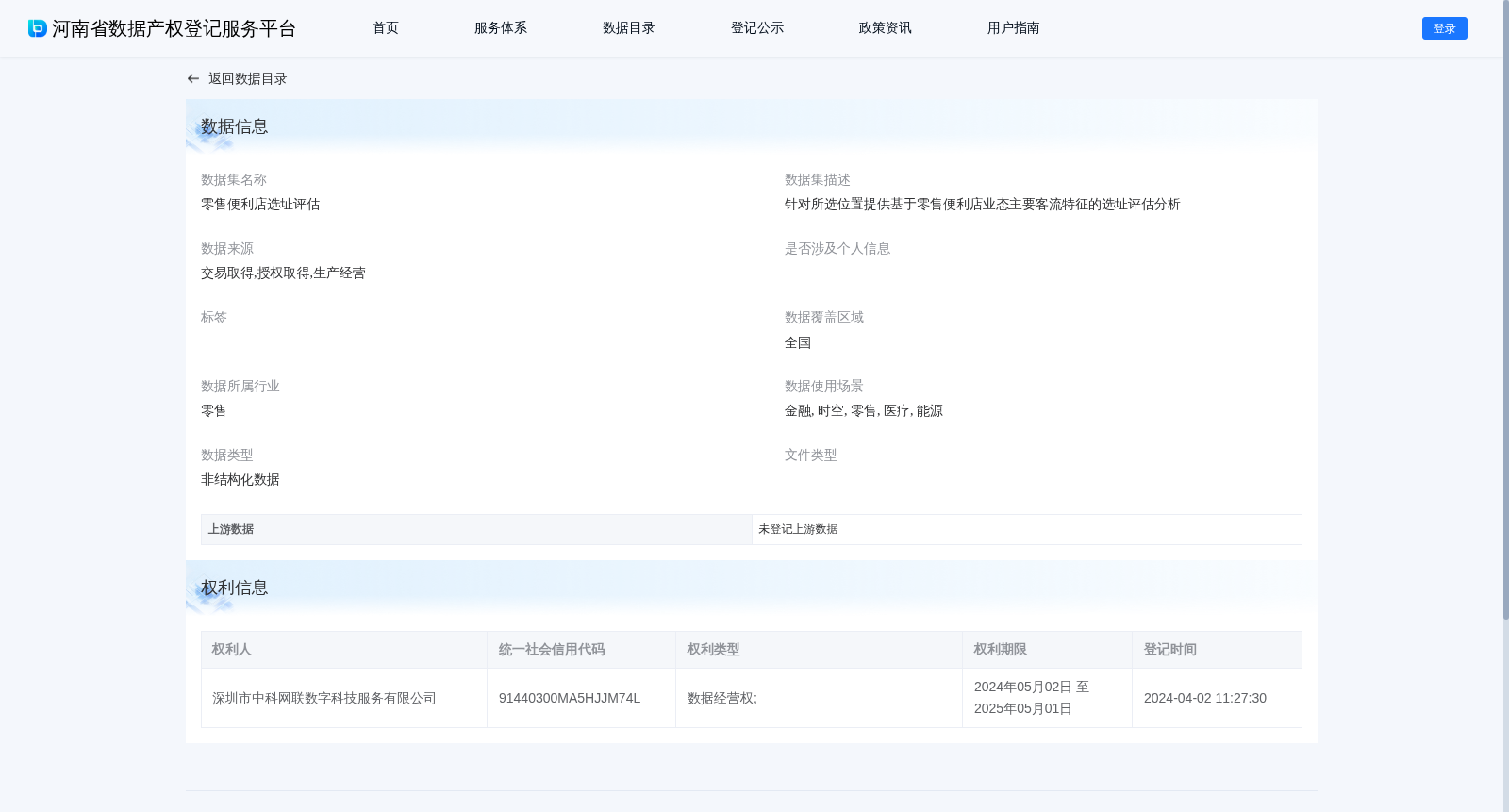Image resolution: width=1509 pixels, height=812 pixels.
Task: Click the vertical page scrollbar
Action: [1505, 311]
